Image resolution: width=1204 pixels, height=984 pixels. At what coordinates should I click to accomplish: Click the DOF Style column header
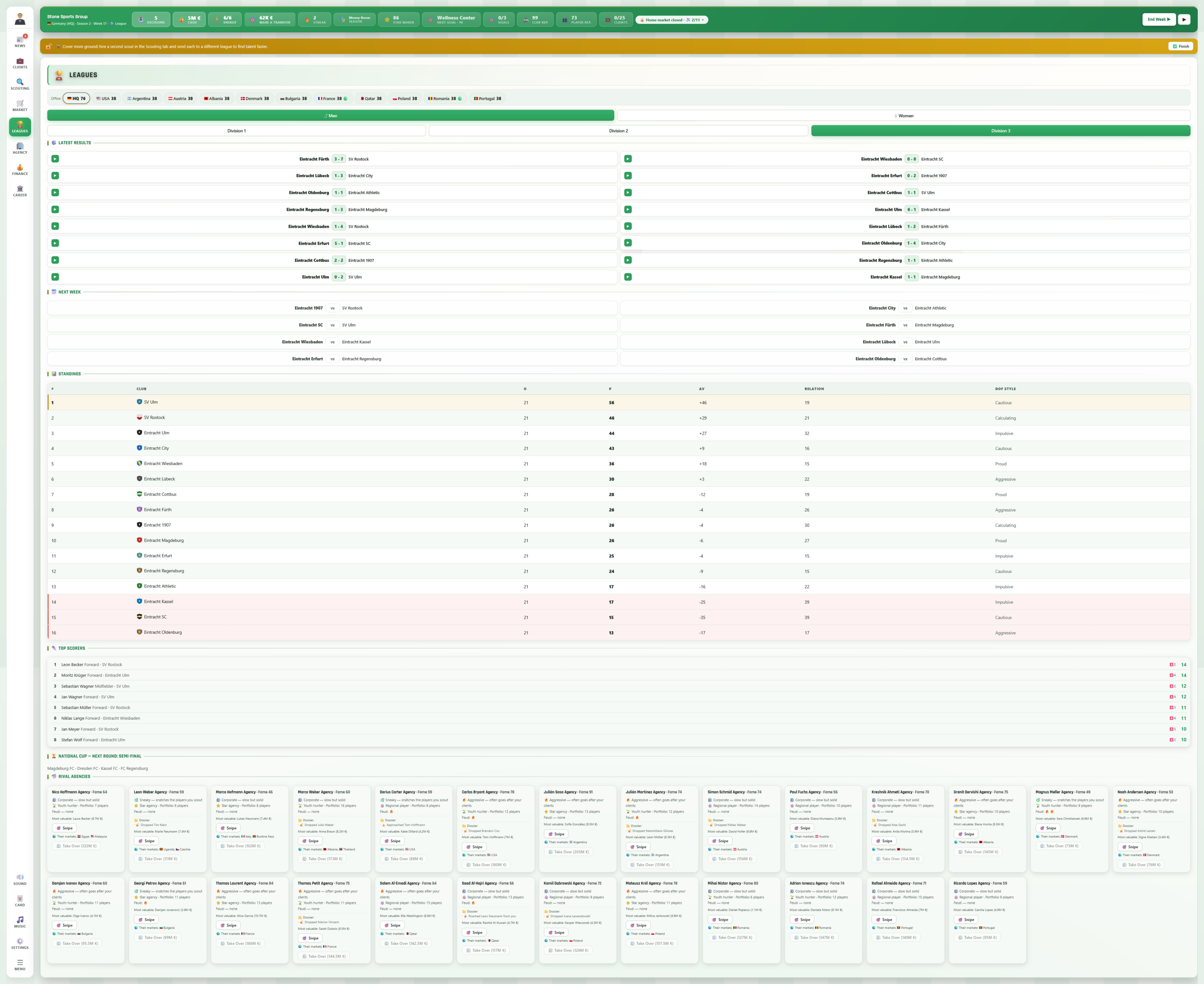click(1005, 389)
